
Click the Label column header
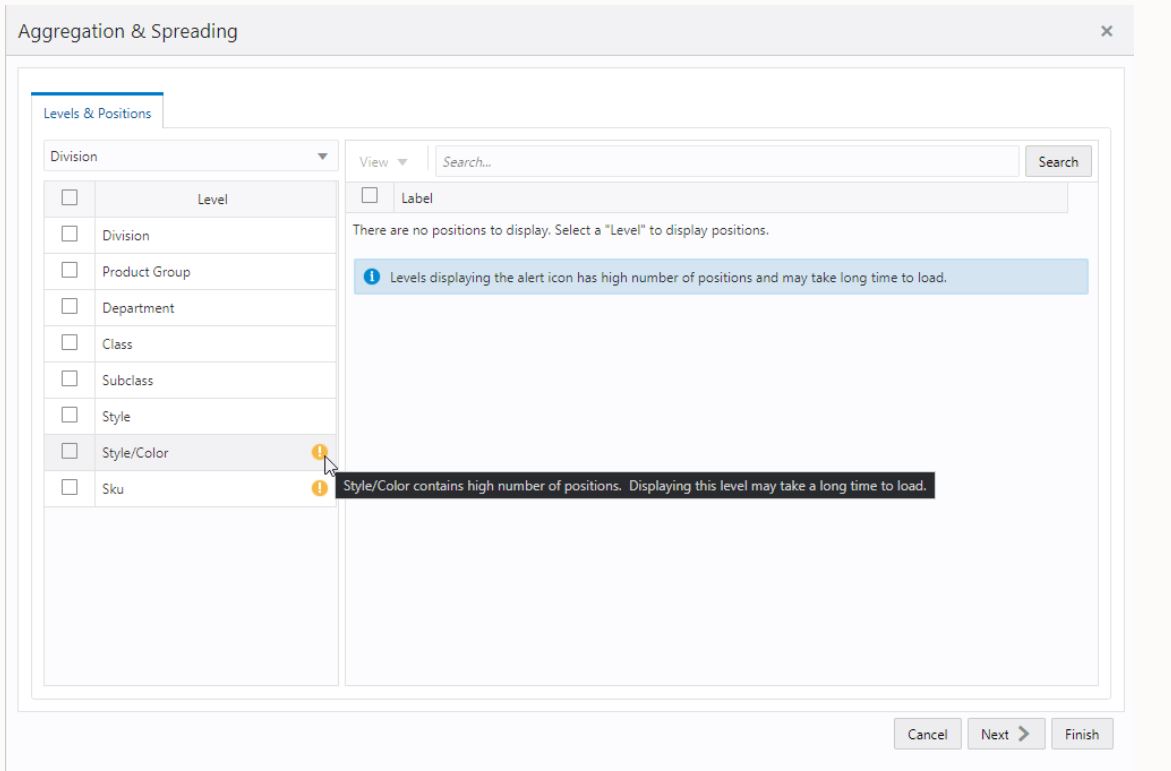(730, 198)
